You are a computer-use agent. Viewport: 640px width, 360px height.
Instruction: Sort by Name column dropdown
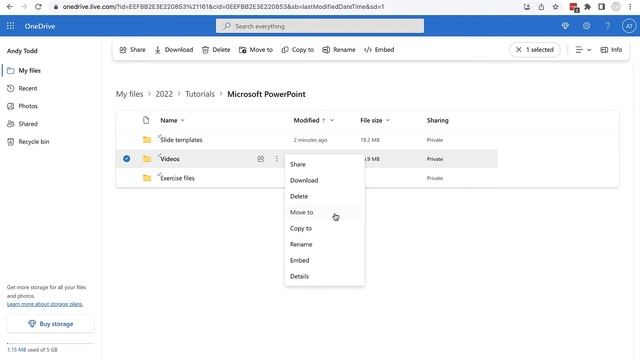click(x=172, y=120)
